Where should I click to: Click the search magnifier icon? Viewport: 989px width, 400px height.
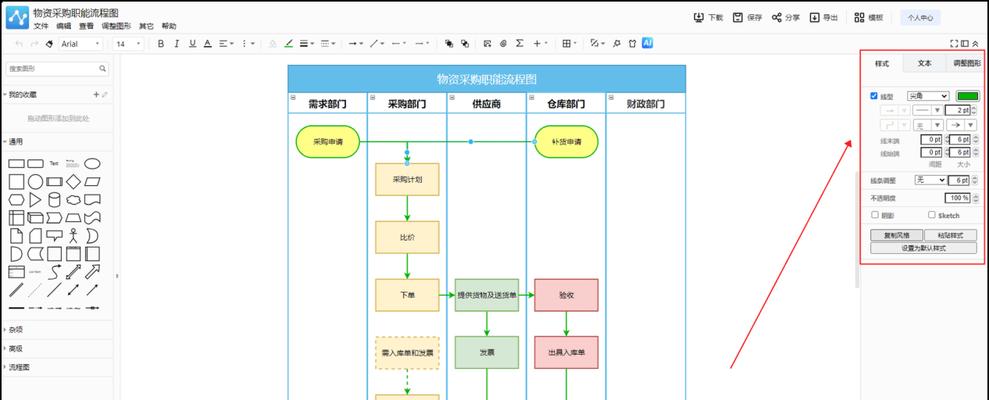click(103, 69)
